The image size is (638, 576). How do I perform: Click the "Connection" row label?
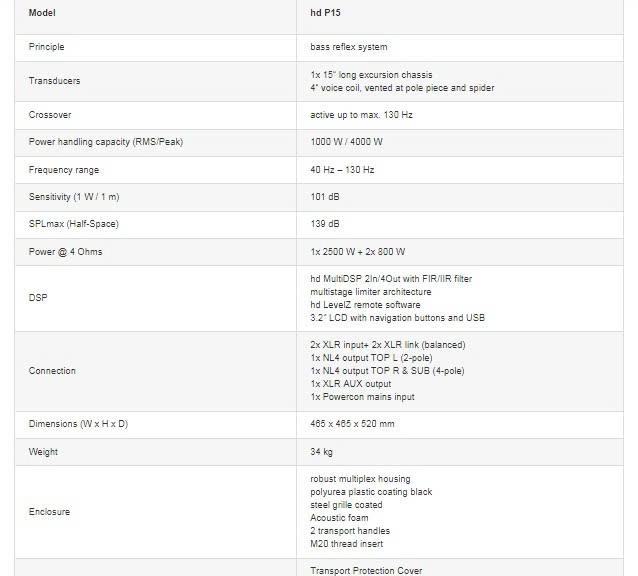pos(52,371)
